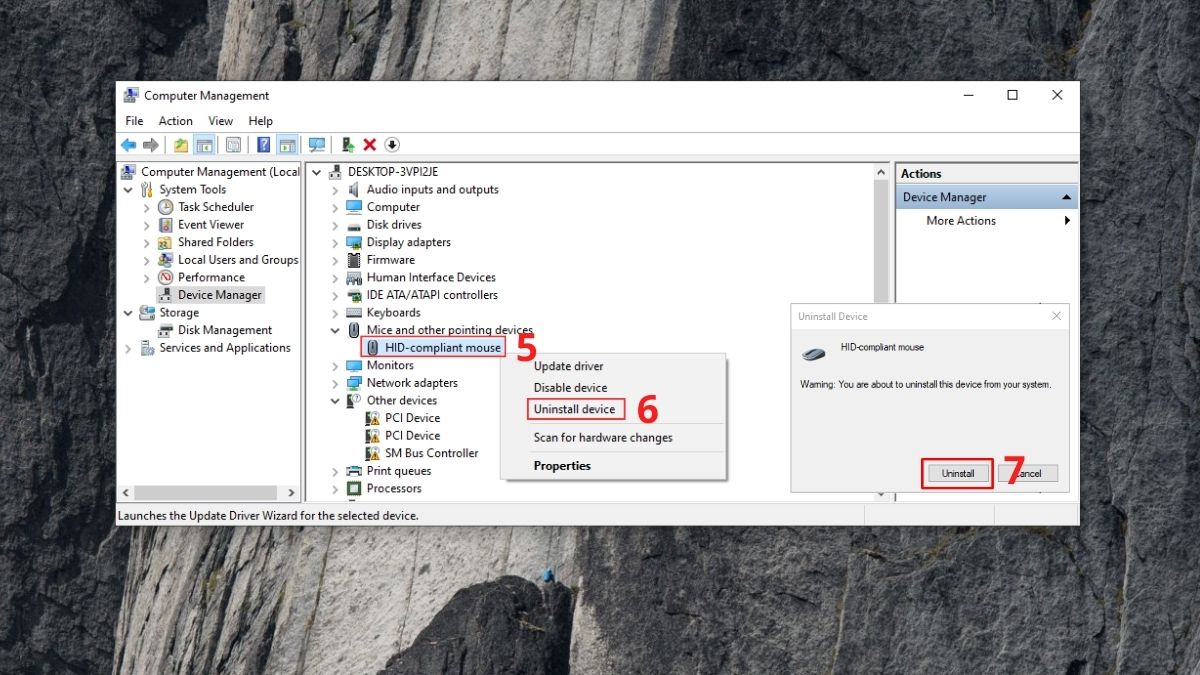This screenshot has width=1200, height=675.
Task: Collapse Mice and other pointing devices
Action: click(335, 330)
